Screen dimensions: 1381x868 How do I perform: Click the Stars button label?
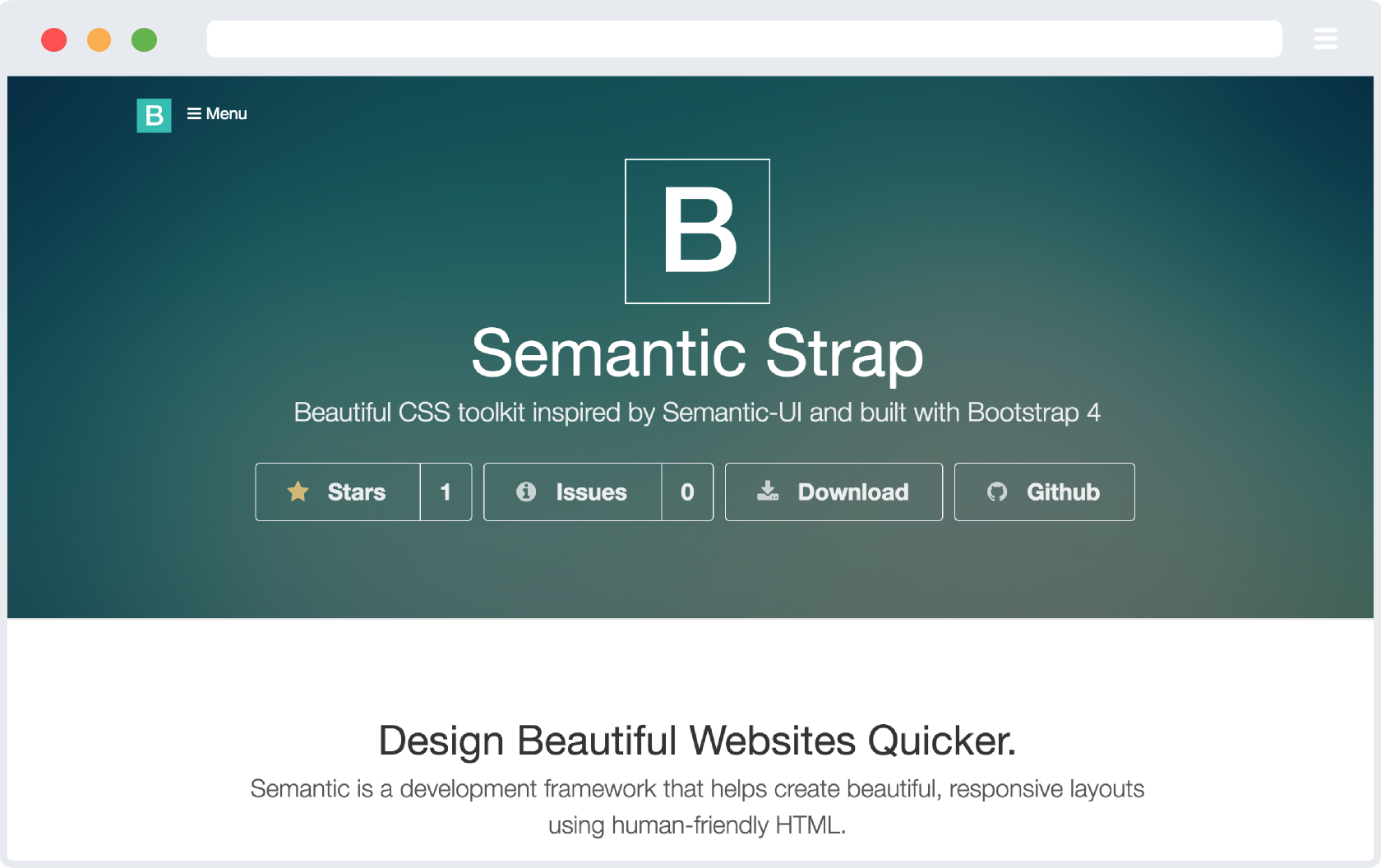click(357, 492)
